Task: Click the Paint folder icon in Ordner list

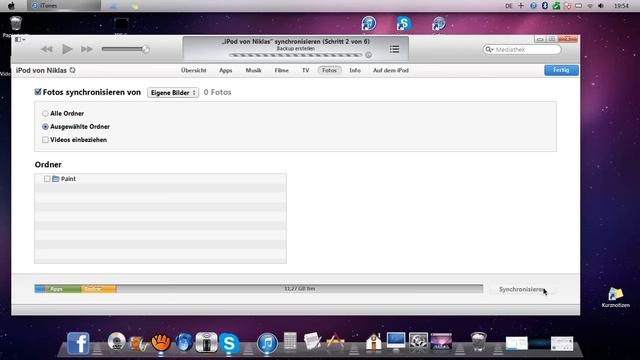Action: tap(56, 179)
